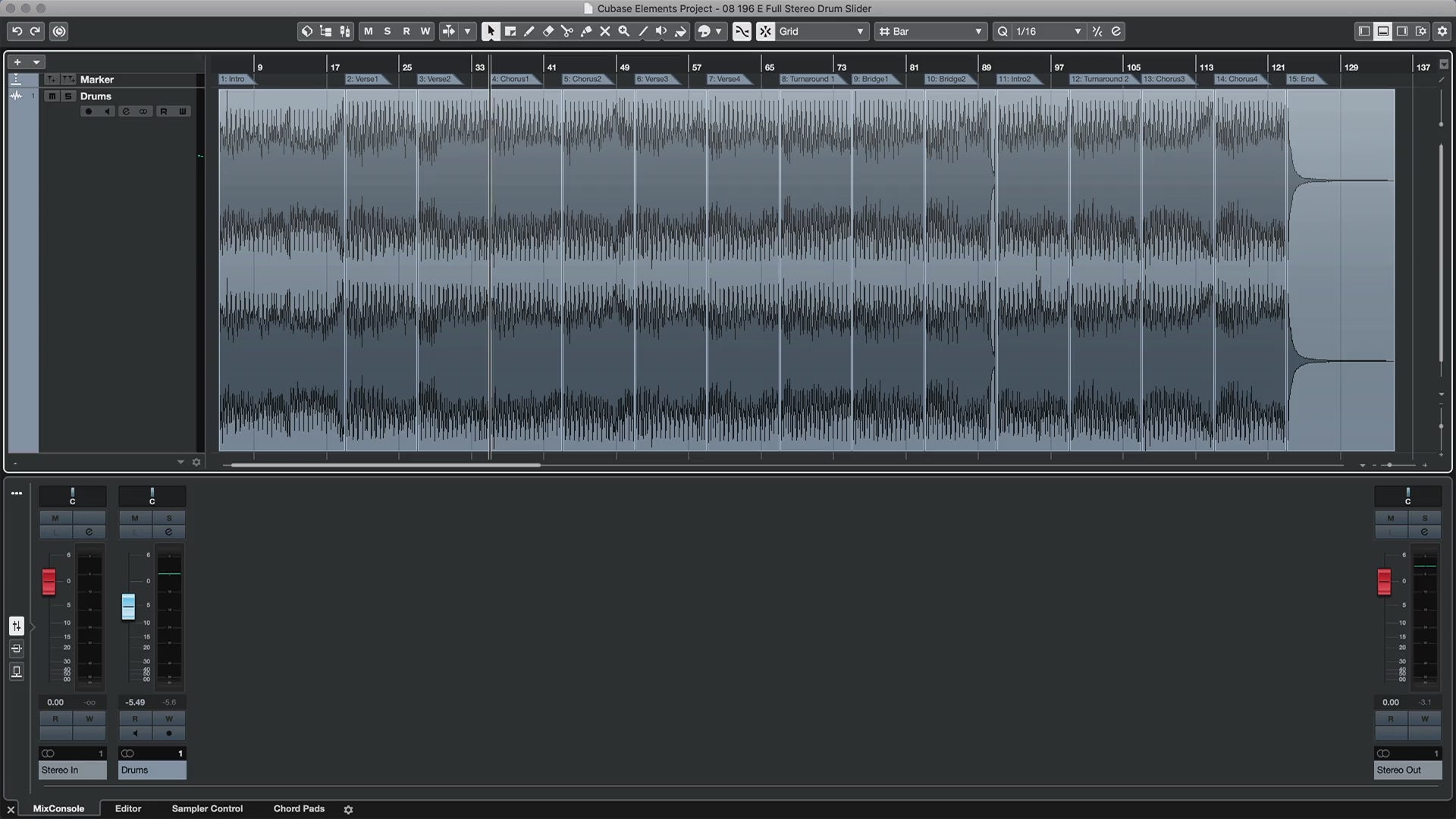
Task: Switch to the Sampler Control tab
Action: [207, 808]
